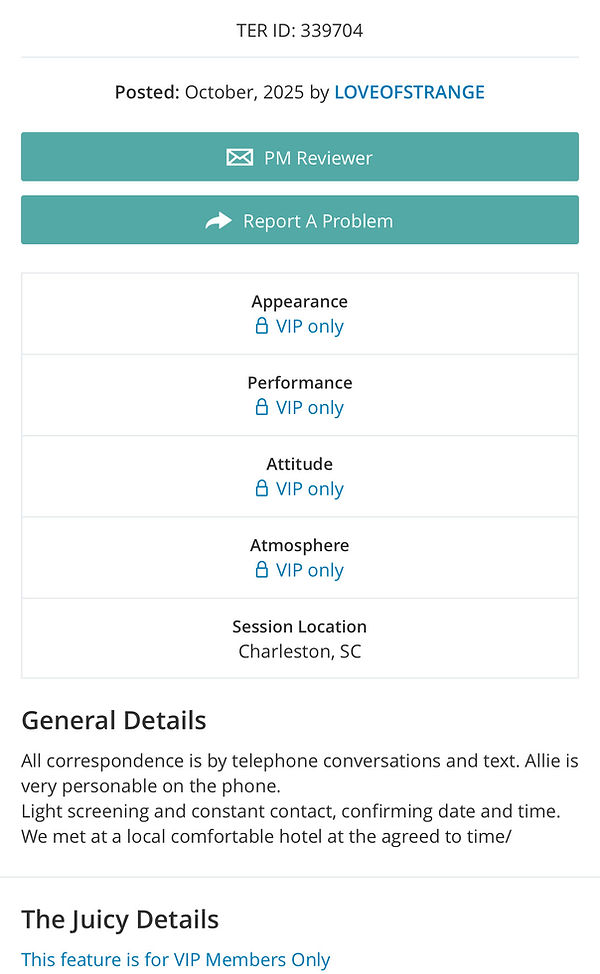Click the share arrow icon on Report A Problem

(218, 220)
